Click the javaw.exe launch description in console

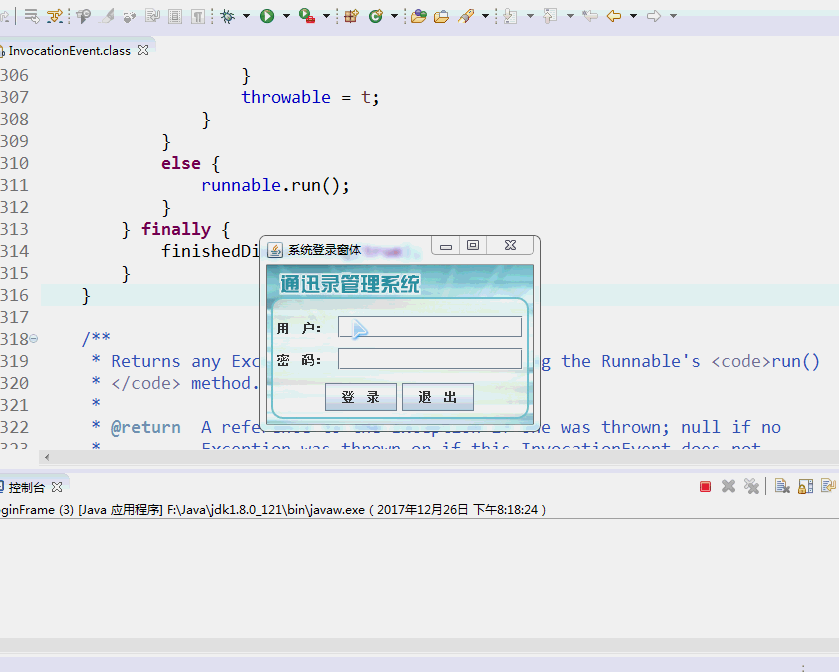[x=273, y=510]
